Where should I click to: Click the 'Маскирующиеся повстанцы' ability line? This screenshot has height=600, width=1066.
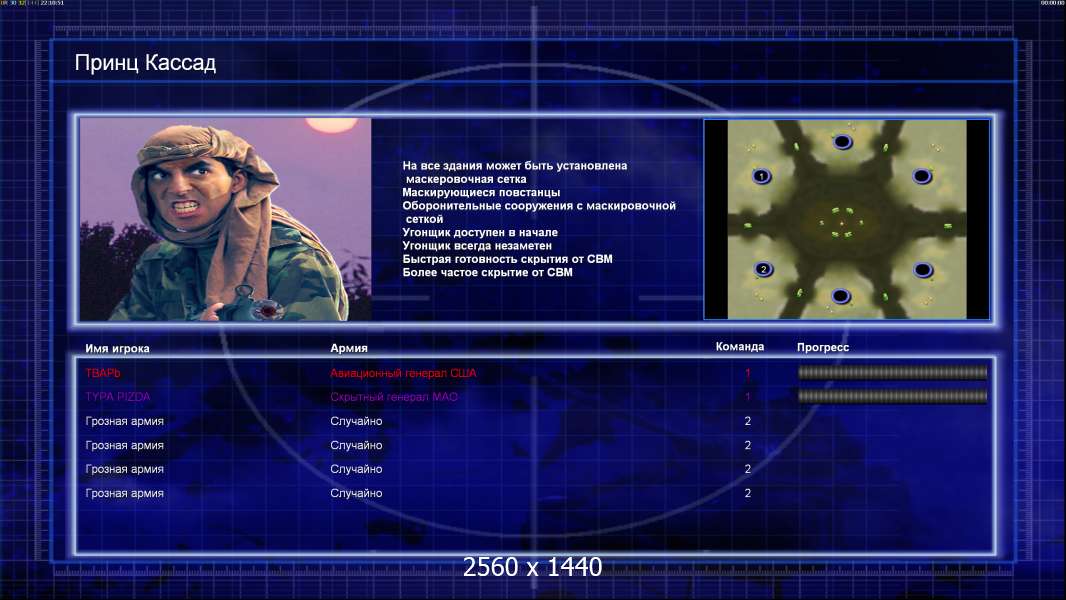pos(481,192)
